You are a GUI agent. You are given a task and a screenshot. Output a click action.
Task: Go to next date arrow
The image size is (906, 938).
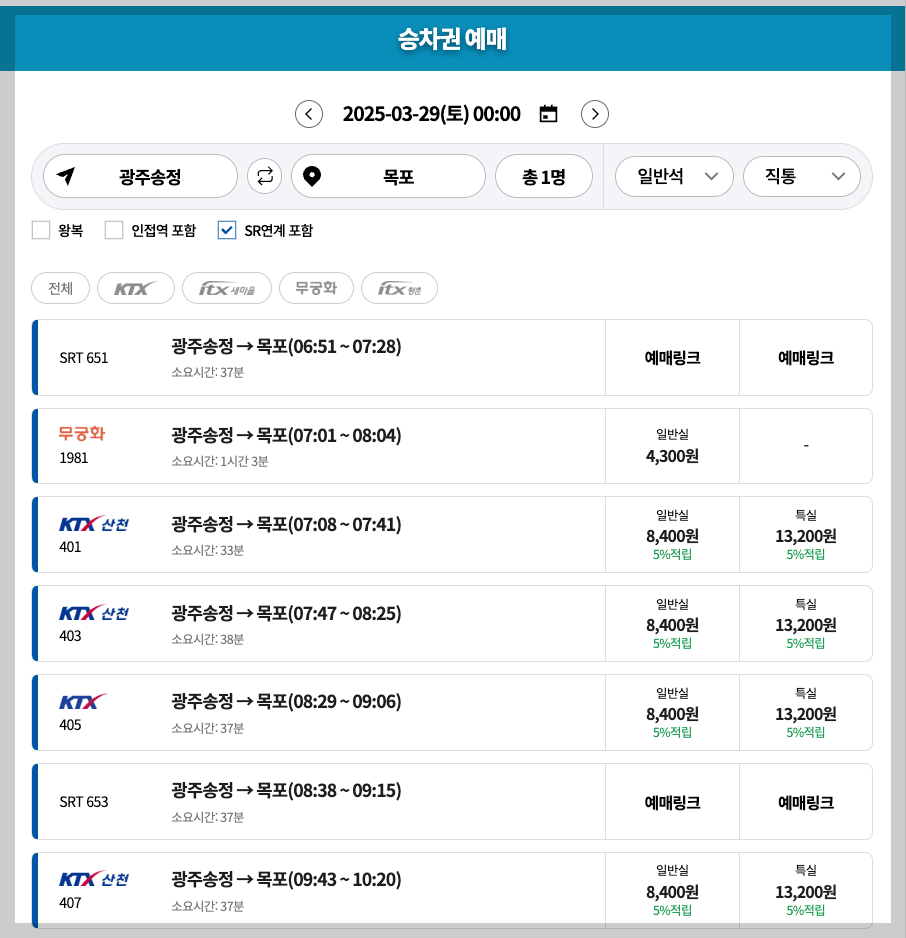click(594, 114)
